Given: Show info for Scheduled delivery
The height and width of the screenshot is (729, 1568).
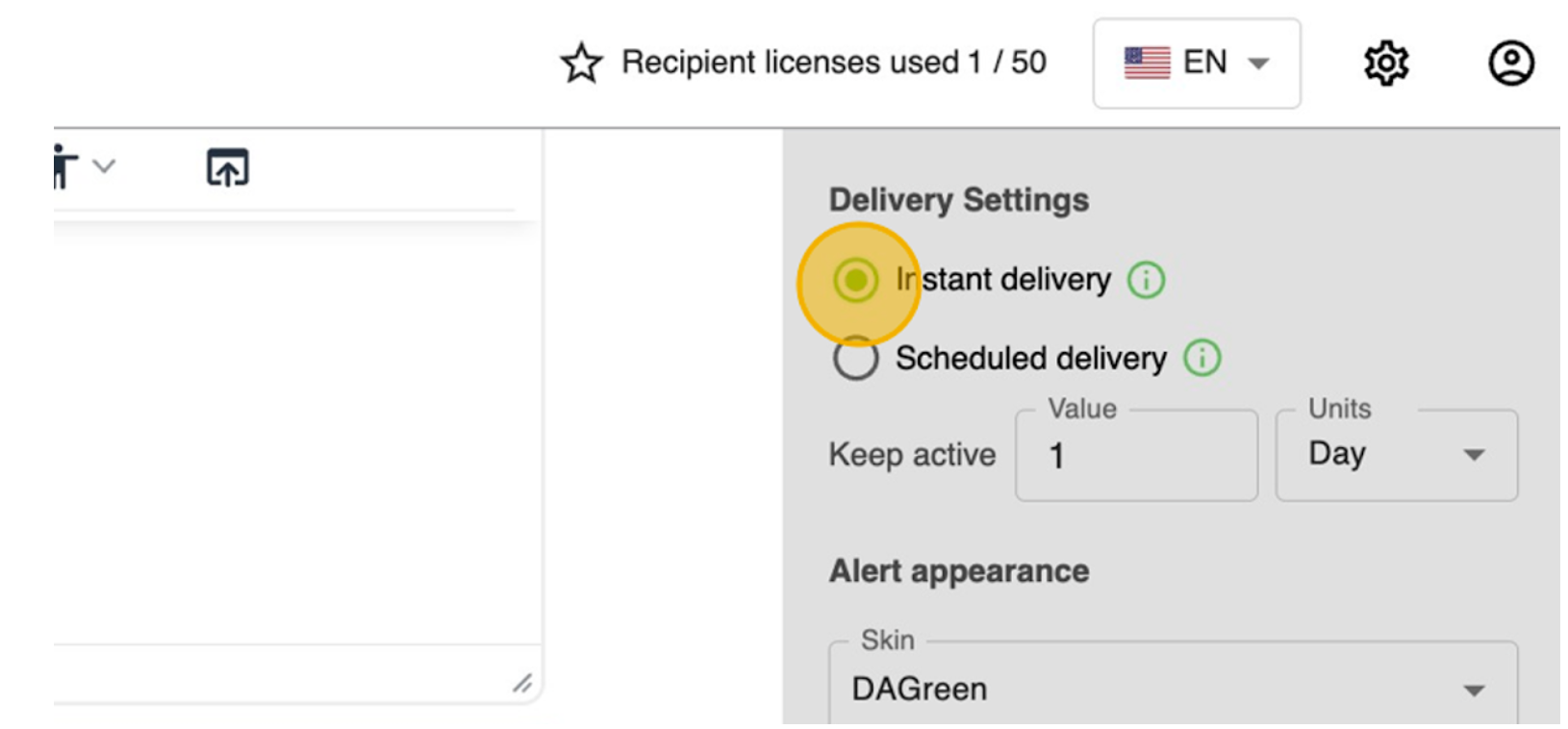Looking at the screenshot, I should pos(1201,358).
